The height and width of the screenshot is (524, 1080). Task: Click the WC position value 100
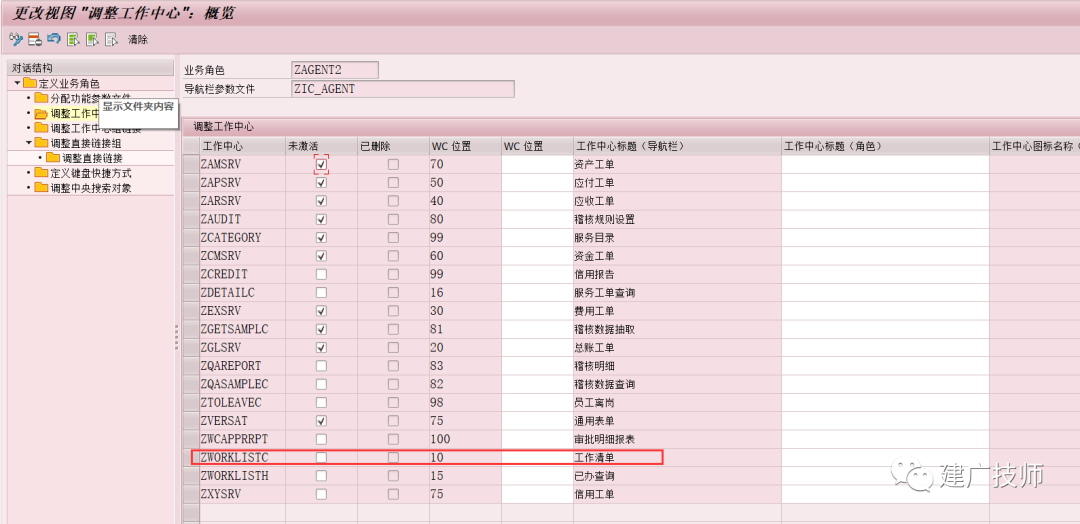coord(465,439)
